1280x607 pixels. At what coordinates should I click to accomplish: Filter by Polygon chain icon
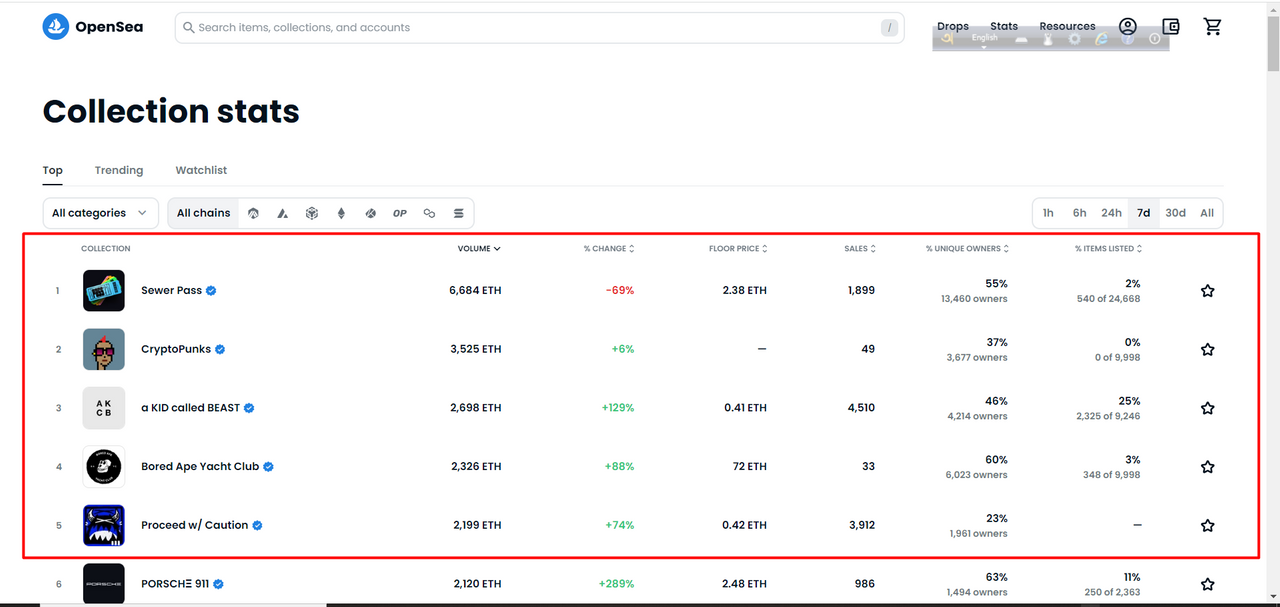pyautogui.click(x=429, y=213)
